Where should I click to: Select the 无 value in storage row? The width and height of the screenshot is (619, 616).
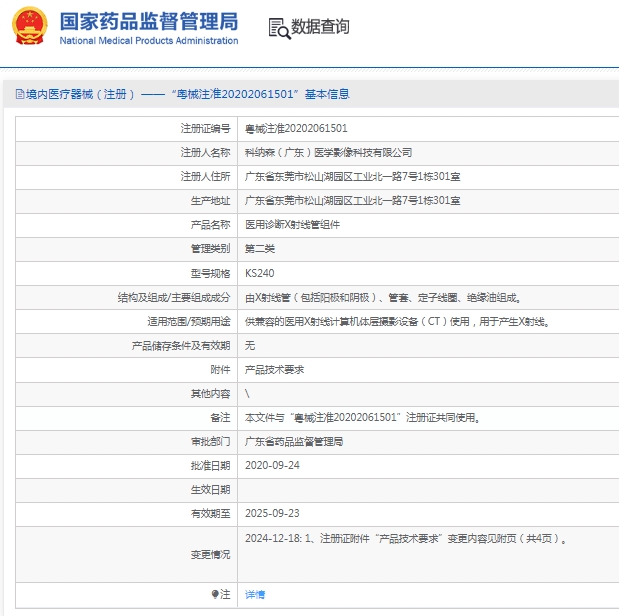coord(250,346)
